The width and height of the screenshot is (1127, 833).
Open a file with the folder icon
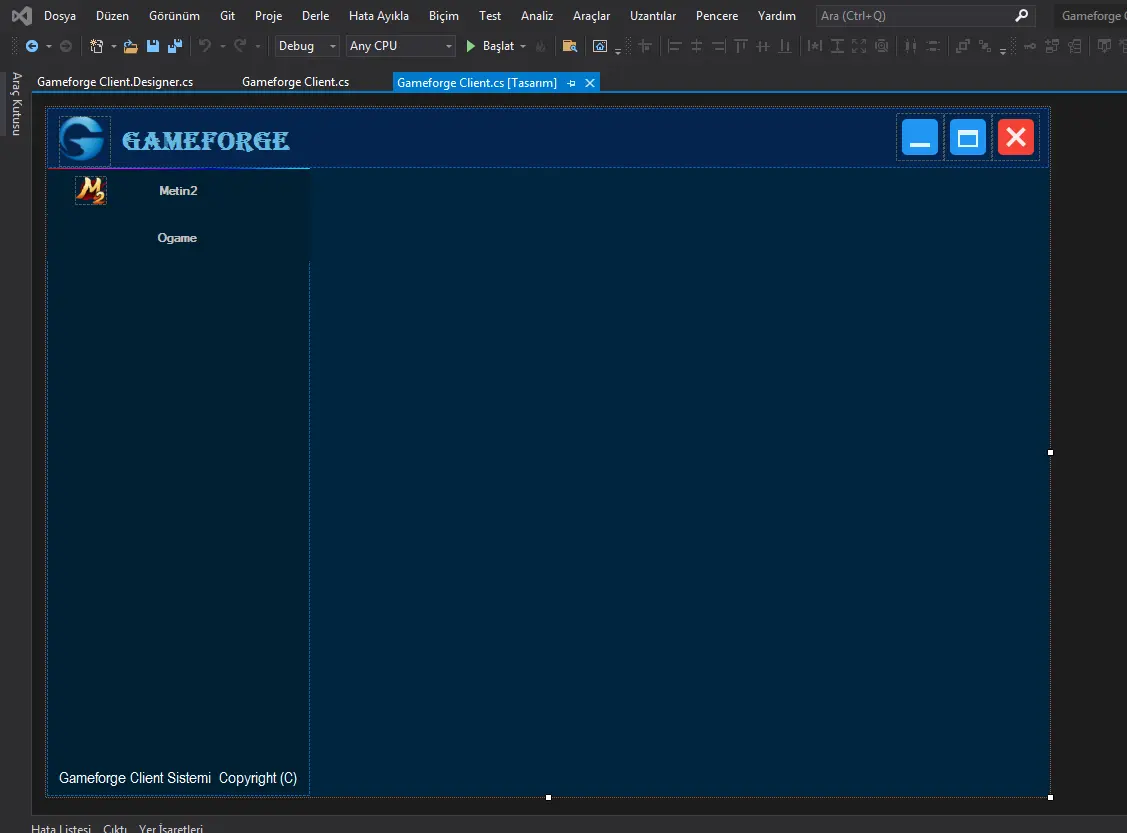pyautogui.click(x=130, y=46)
